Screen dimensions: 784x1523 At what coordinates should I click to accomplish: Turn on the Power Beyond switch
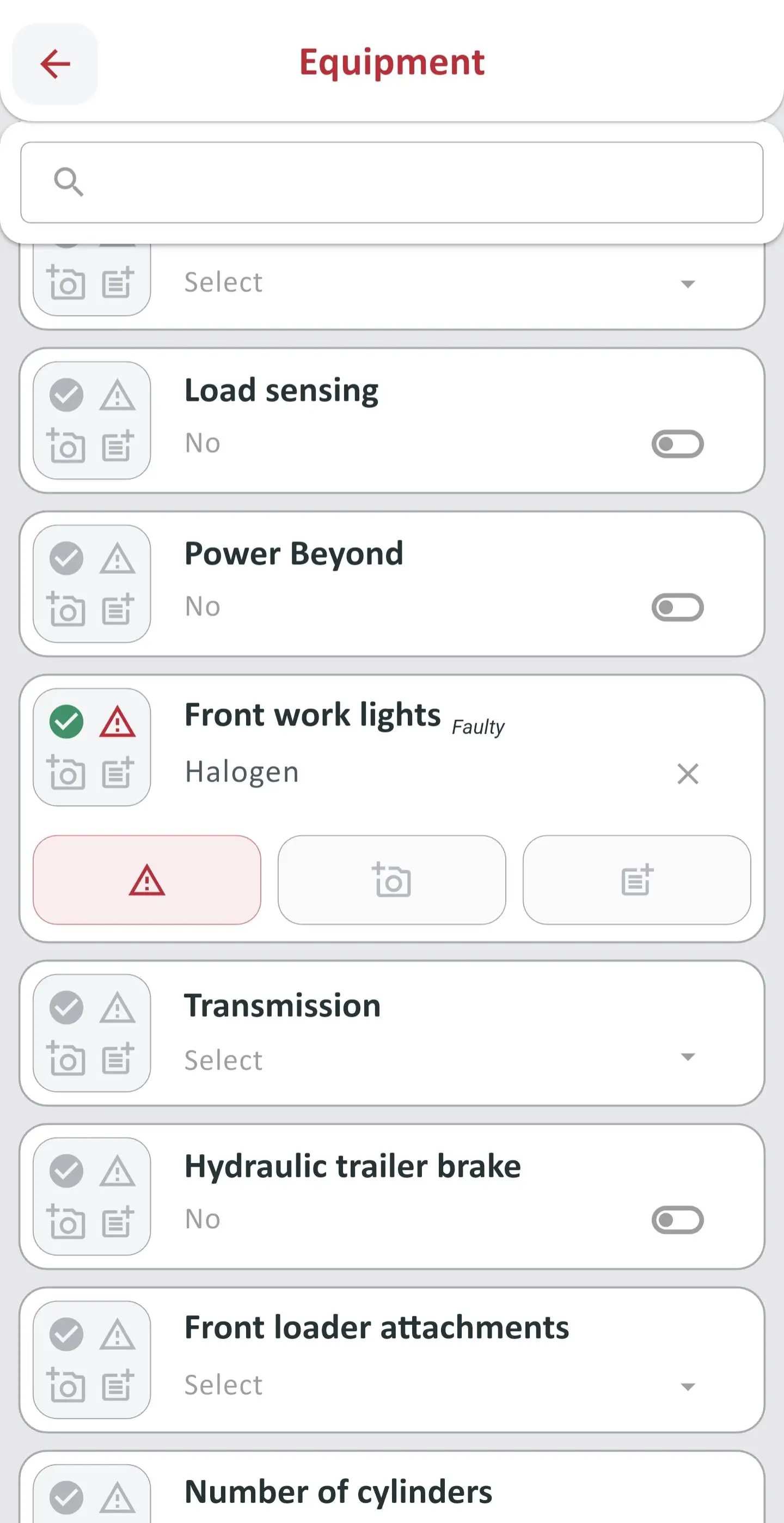click(x=677, y=607)
